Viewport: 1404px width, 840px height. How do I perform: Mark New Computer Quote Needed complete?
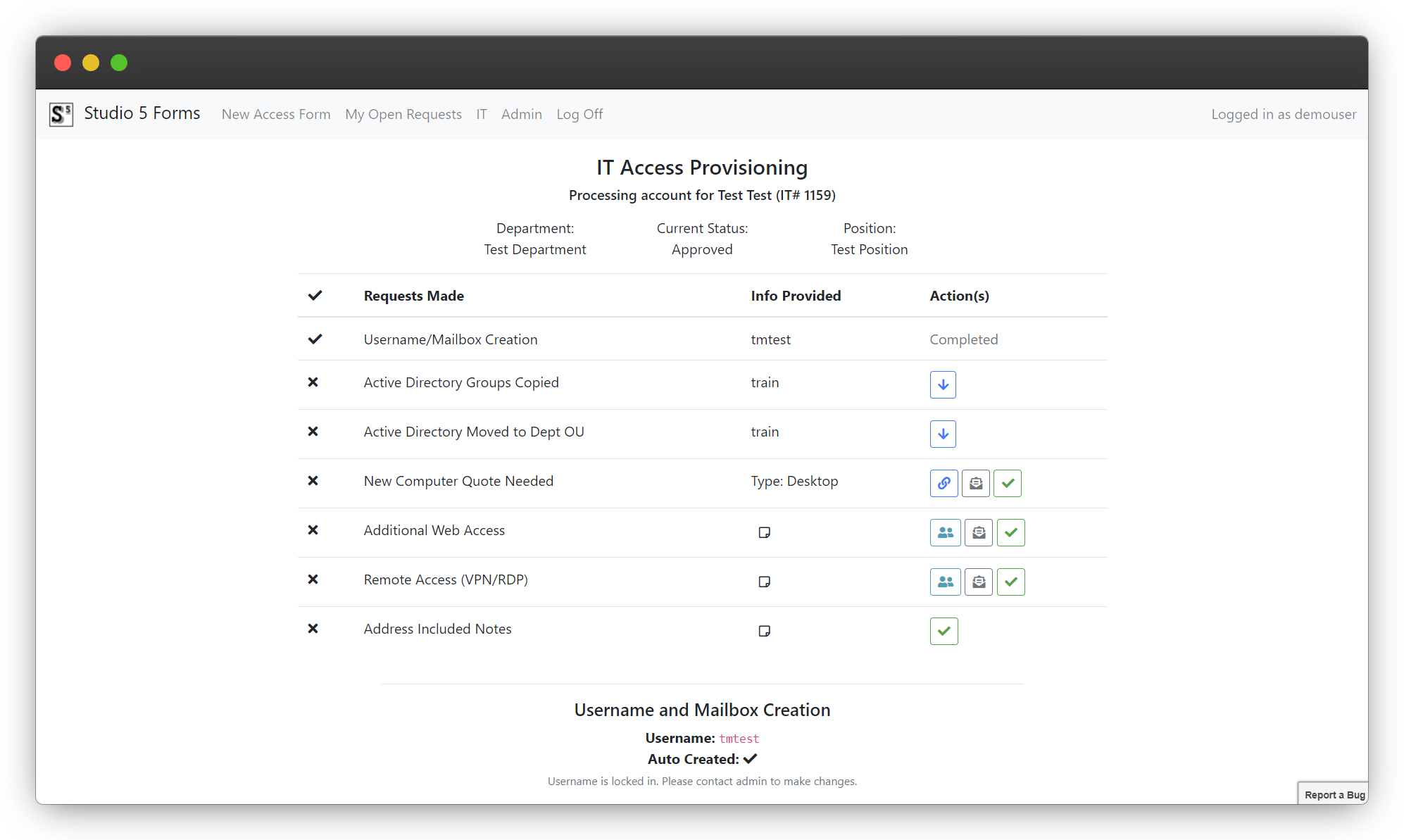1008,483
